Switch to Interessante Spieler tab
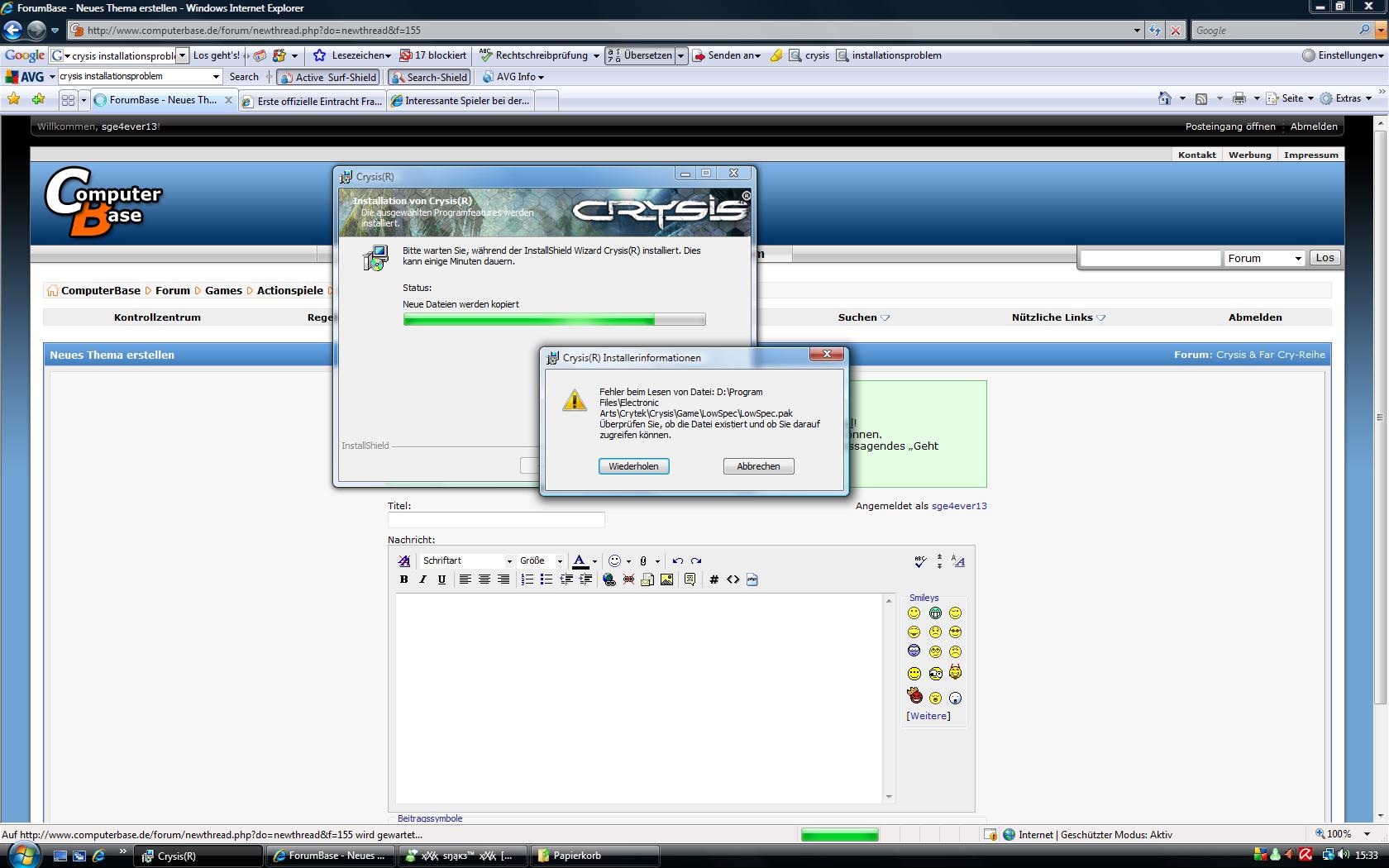The image size is (1389, 868). pos(460,101)
